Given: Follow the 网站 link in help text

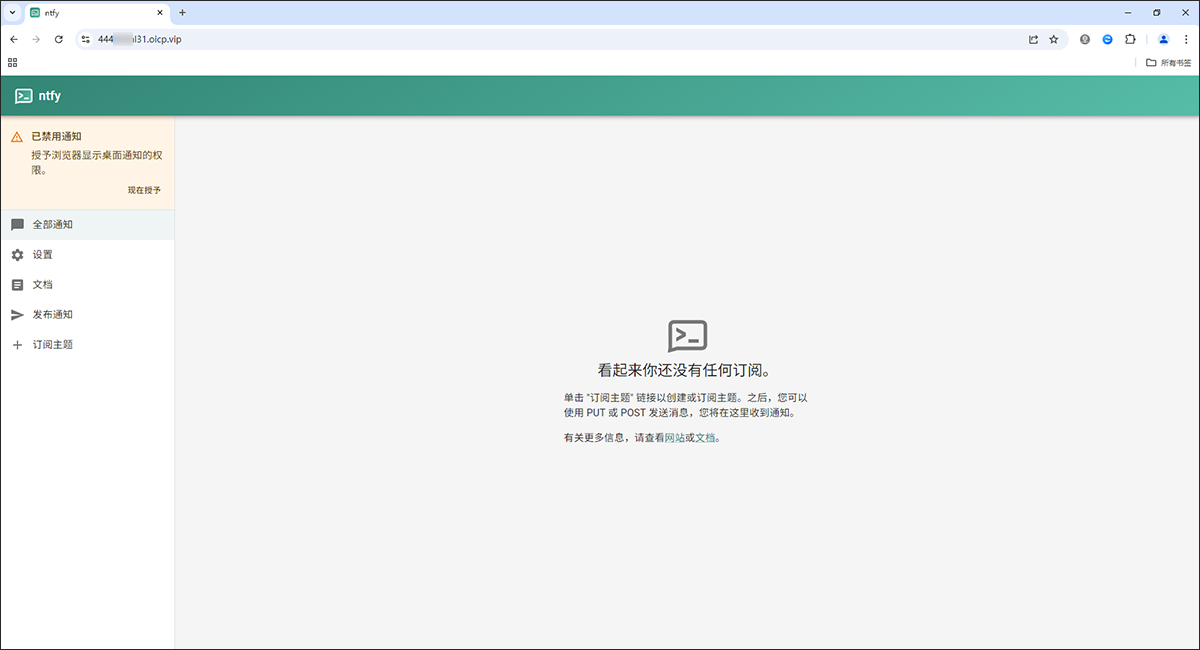Looking at the screenshot, I should [x=675, y=438].
